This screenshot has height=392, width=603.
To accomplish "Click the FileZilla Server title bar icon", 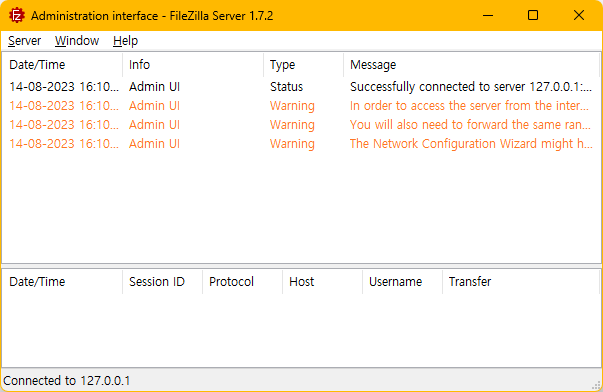I will pos(17,15).
